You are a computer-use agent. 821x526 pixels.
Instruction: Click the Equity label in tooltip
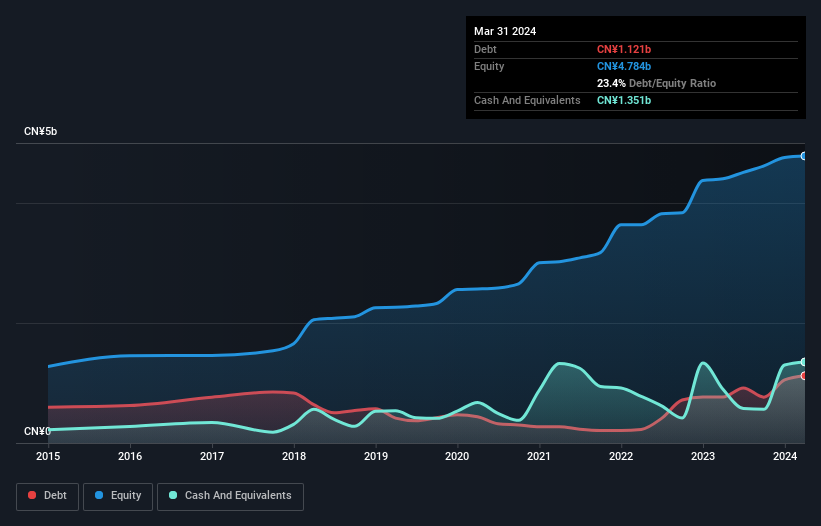coord(489,66)
